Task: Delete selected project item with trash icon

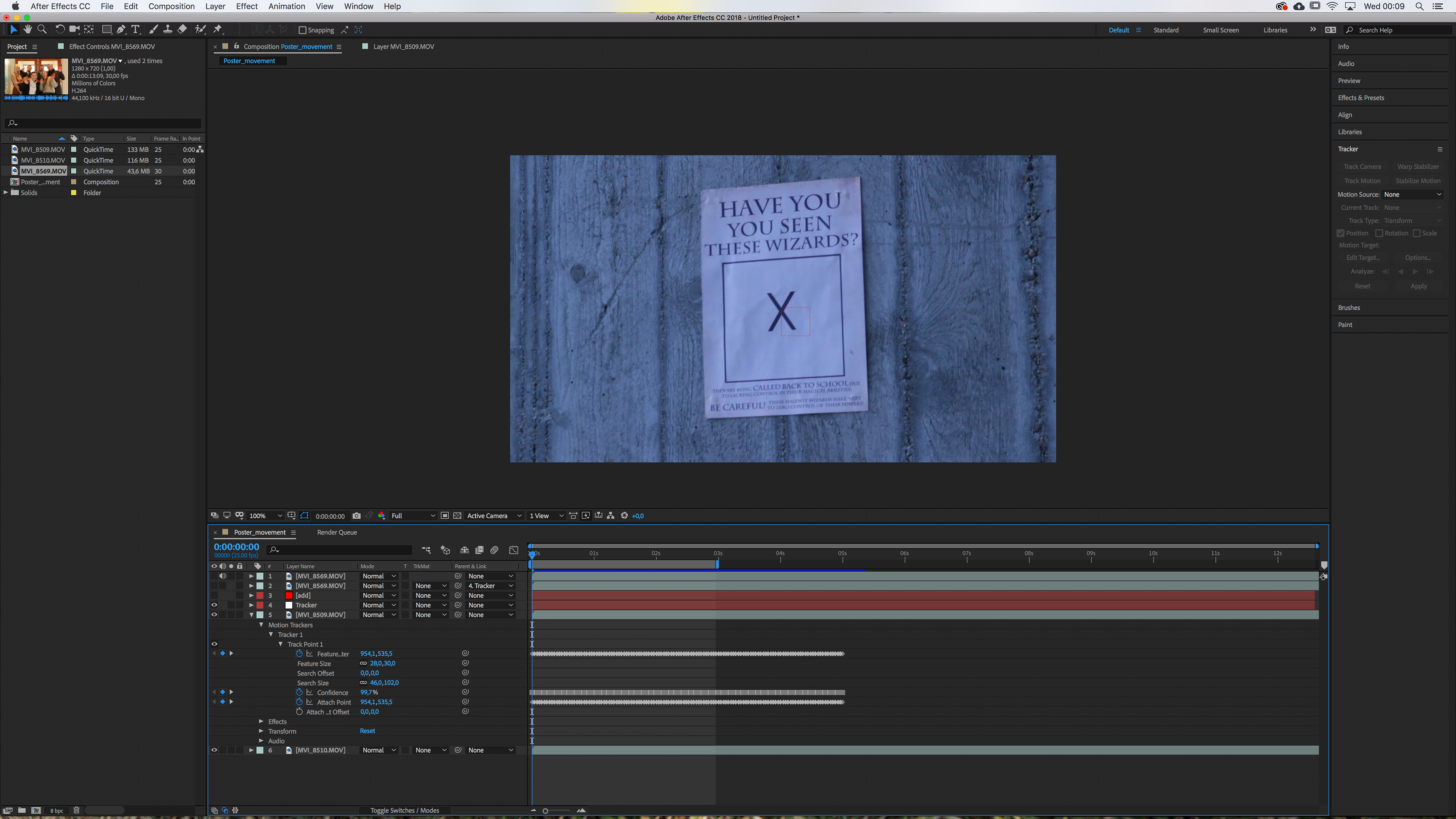Action: coord(76,810)
